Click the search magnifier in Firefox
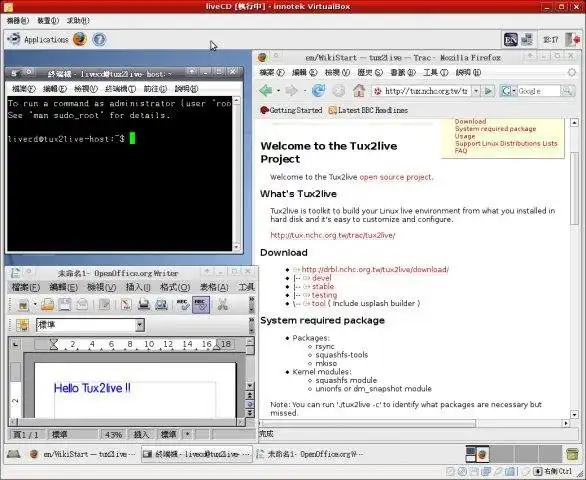Screen dimensions: 586x480 pyautogui.click(x=567, y=91)
